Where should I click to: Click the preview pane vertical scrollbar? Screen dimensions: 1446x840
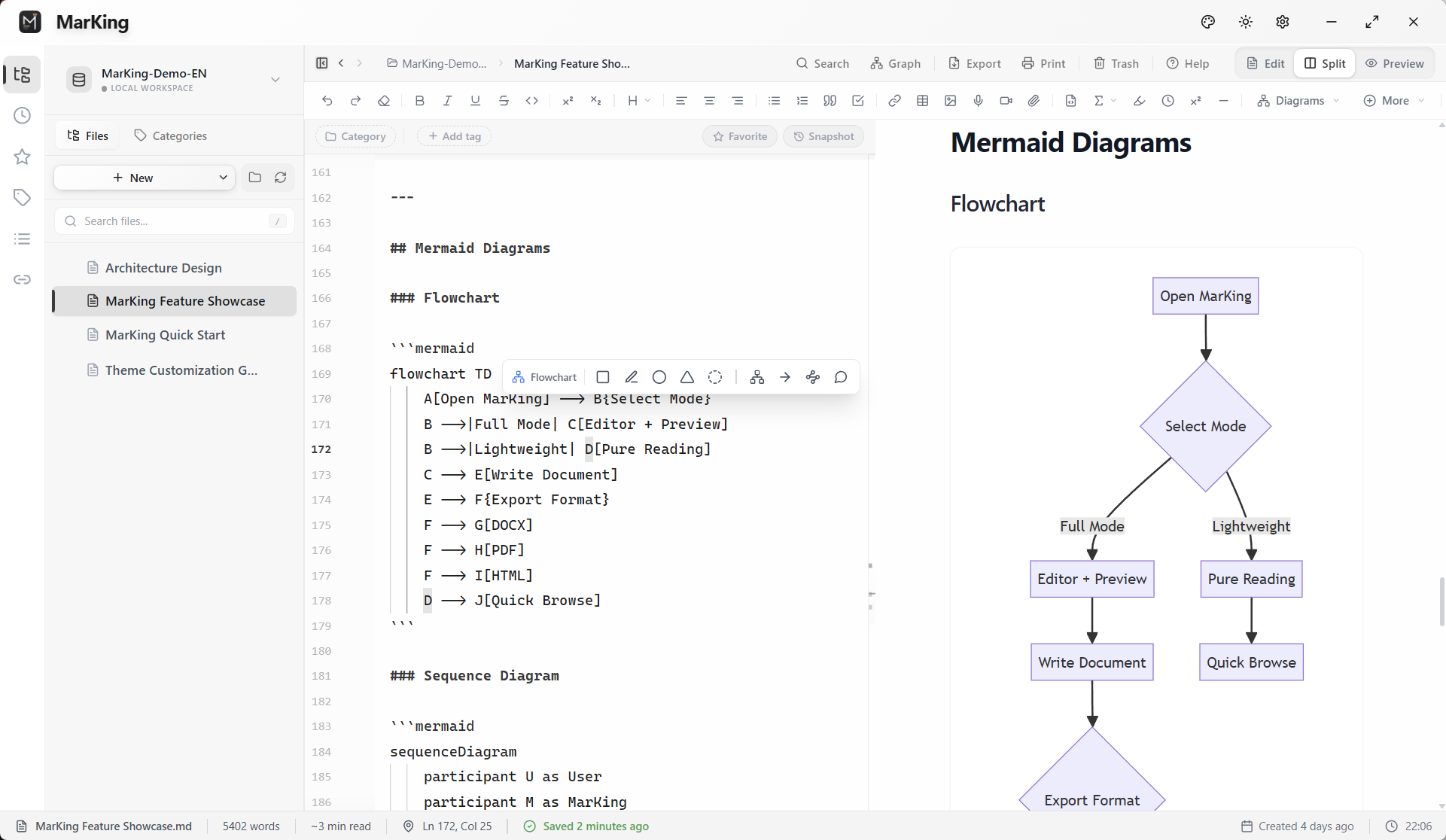(x=1441, y=601)
